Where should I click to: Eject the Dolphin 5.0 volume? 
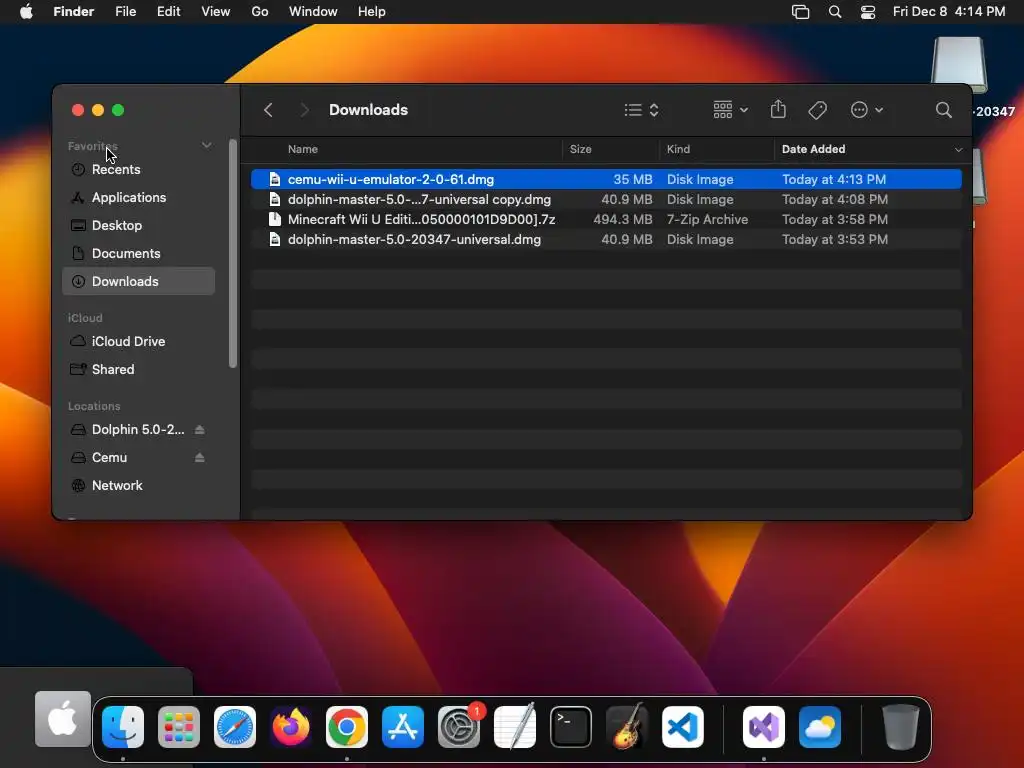coord(200,430)
